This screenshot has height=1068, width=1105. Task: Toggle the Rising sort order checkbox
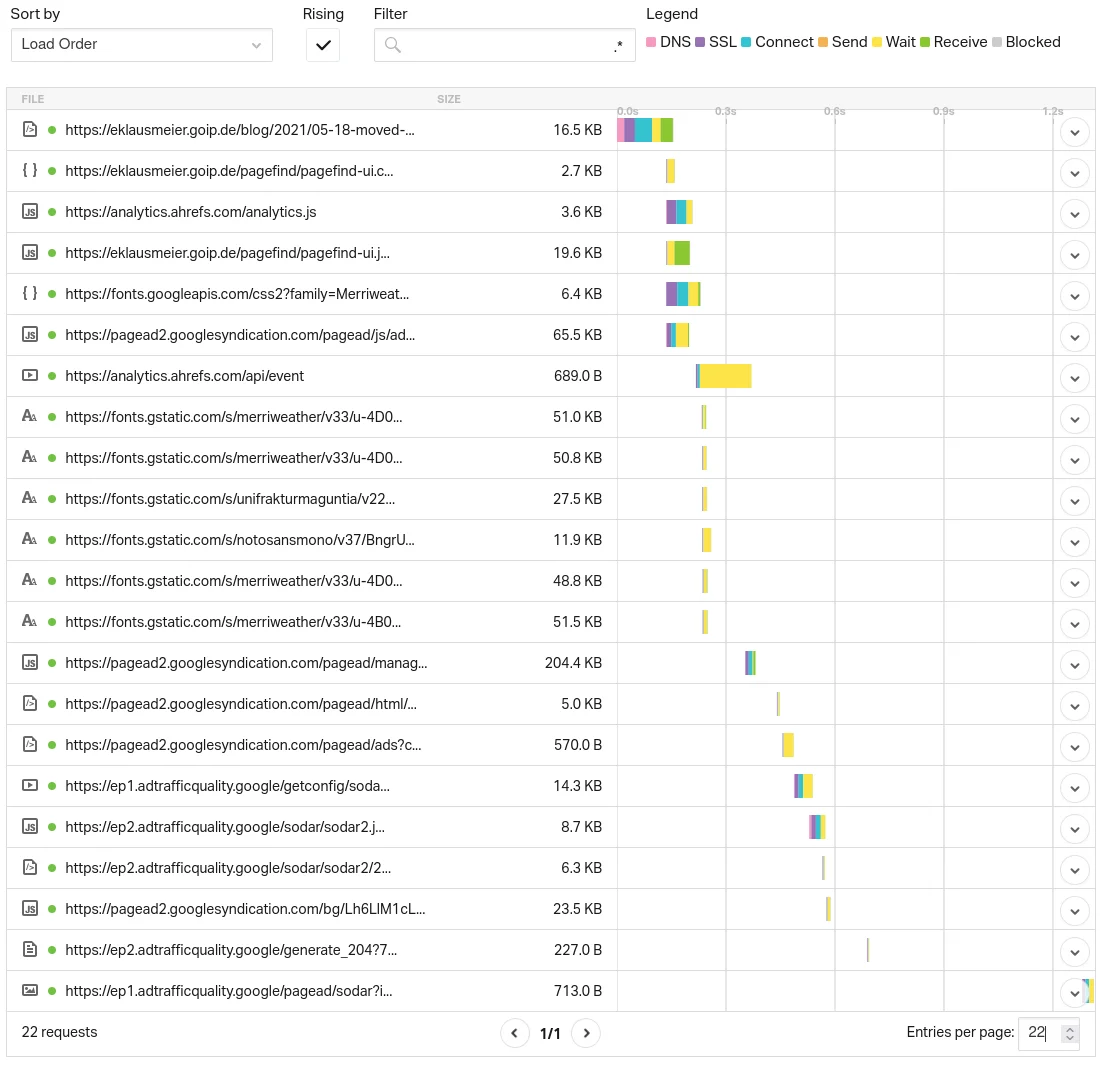(323, 45)
